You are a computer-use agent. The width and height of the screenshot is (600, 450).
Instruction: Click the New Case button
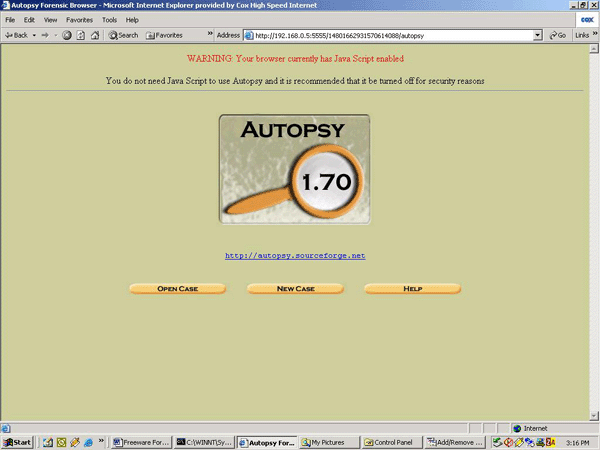[295, 289]
